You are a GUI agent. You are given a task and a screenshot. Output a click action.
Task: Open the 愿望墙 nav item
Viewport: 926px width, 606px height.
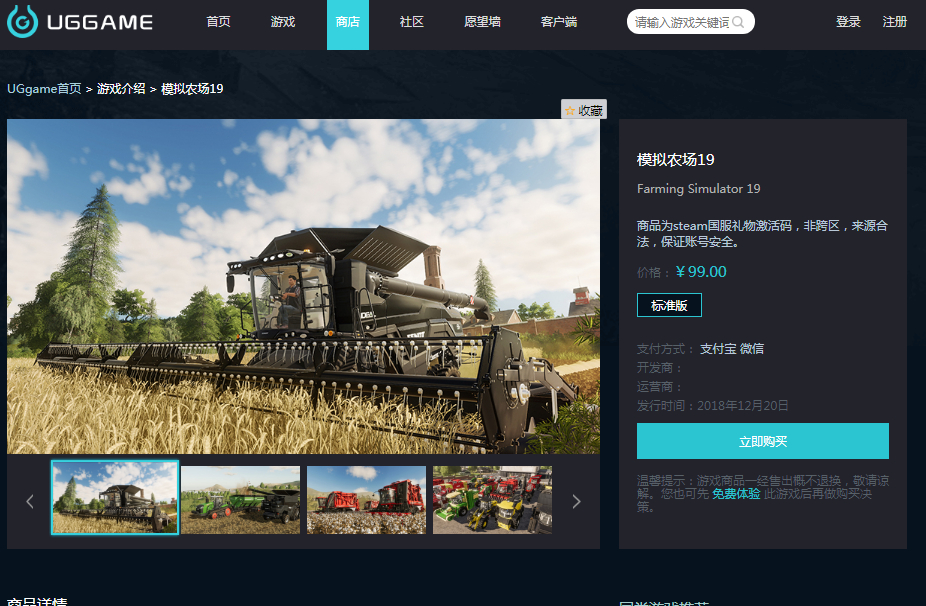(x=482, y=22)
